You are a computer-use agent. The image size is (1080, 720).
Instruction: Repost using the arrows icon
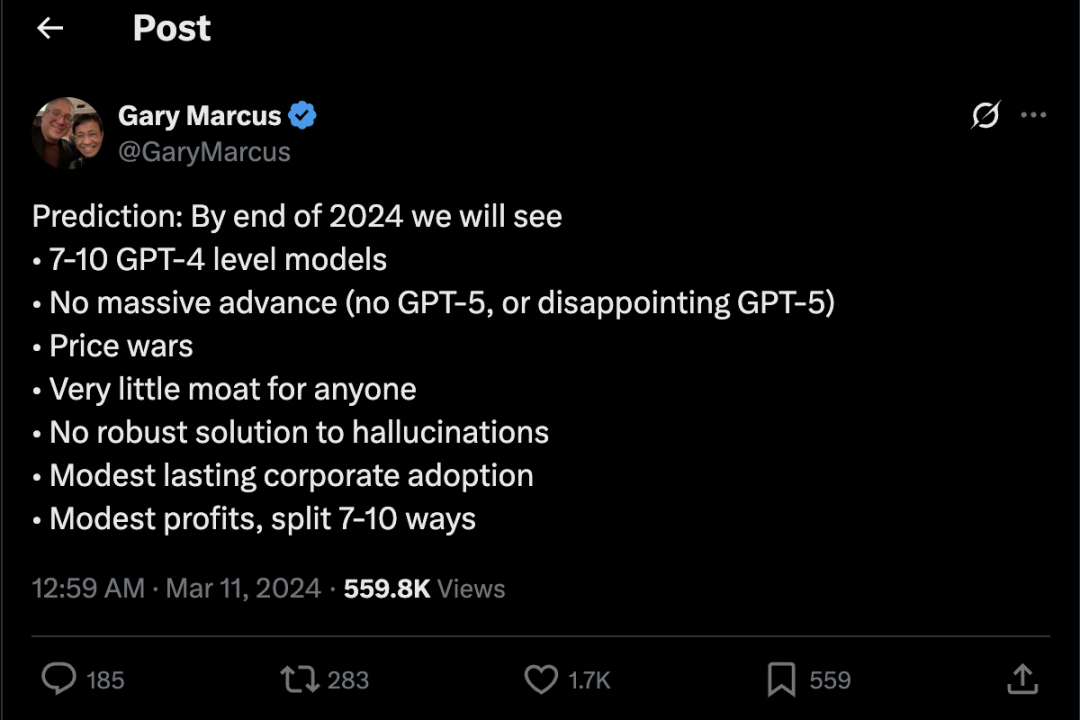coord(298,680)
